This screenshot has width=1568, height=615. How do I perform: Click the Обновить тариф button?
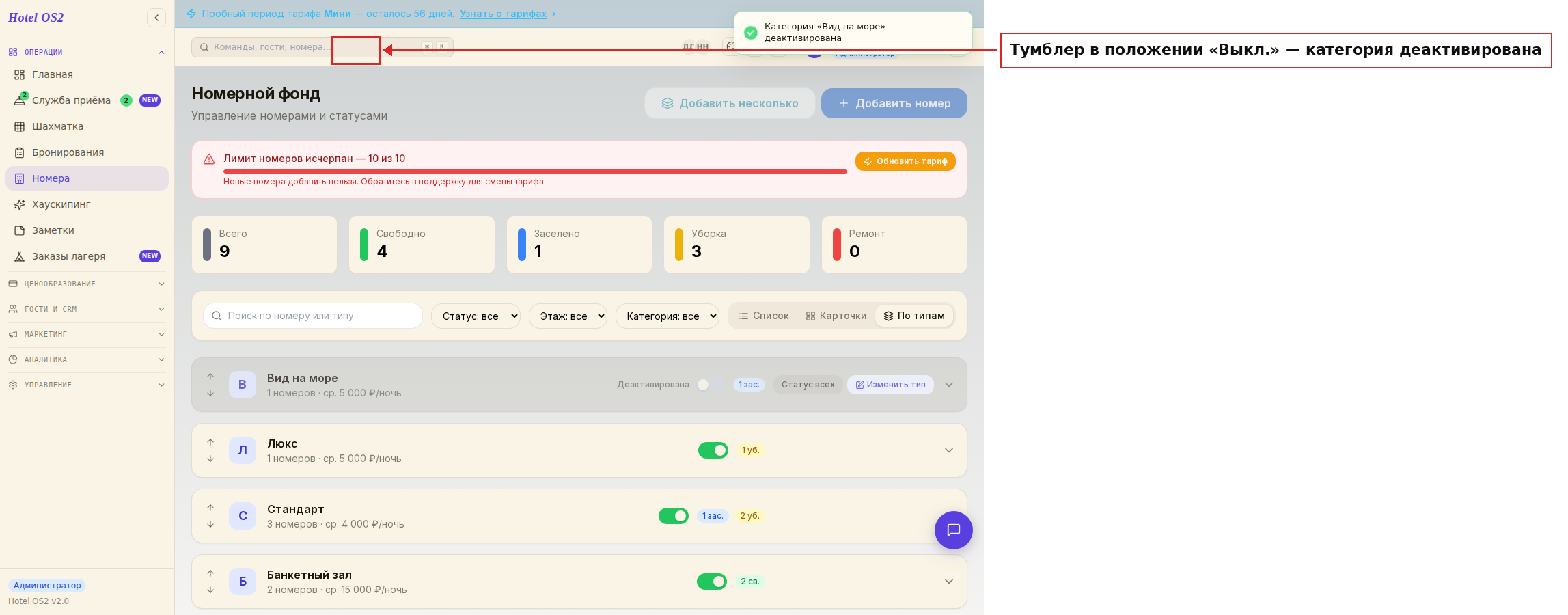[905, 161]
